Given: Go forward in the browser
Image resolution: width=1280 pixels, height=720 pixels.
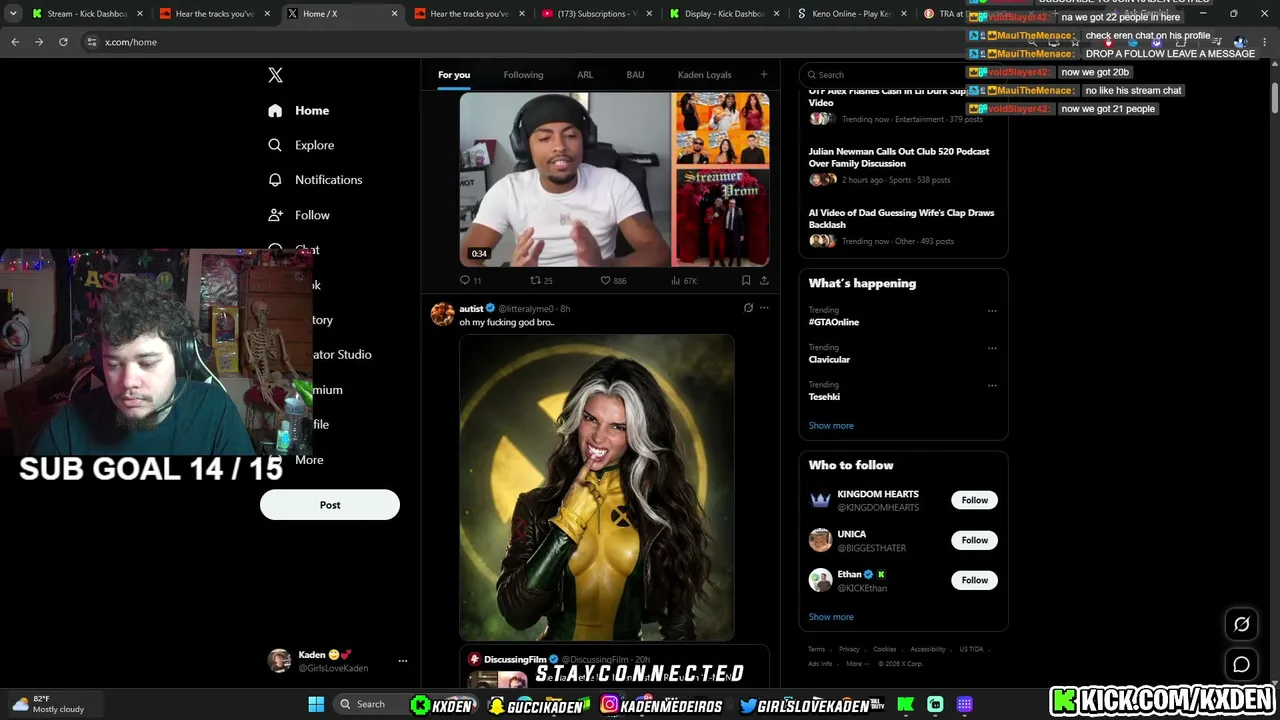Looking at the screenshot, I should (x=39, y=42).
